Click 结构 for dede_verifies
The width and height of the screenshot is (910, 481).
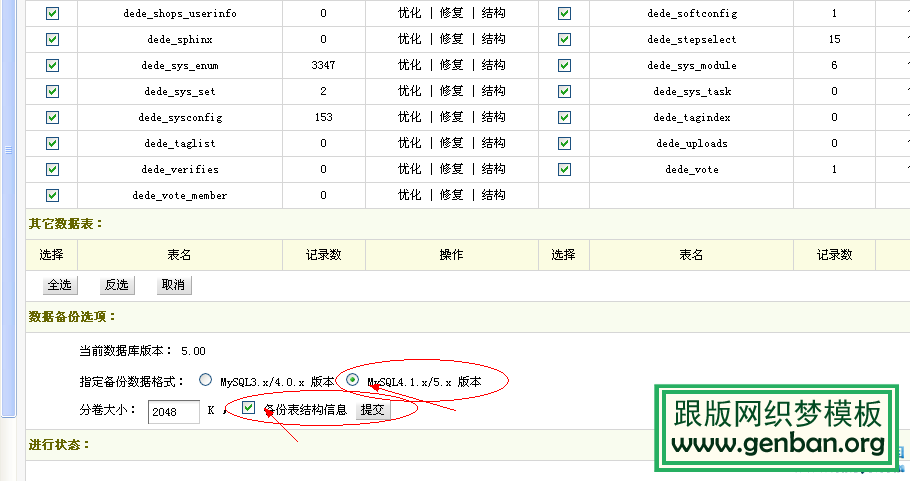coord(493,169)
